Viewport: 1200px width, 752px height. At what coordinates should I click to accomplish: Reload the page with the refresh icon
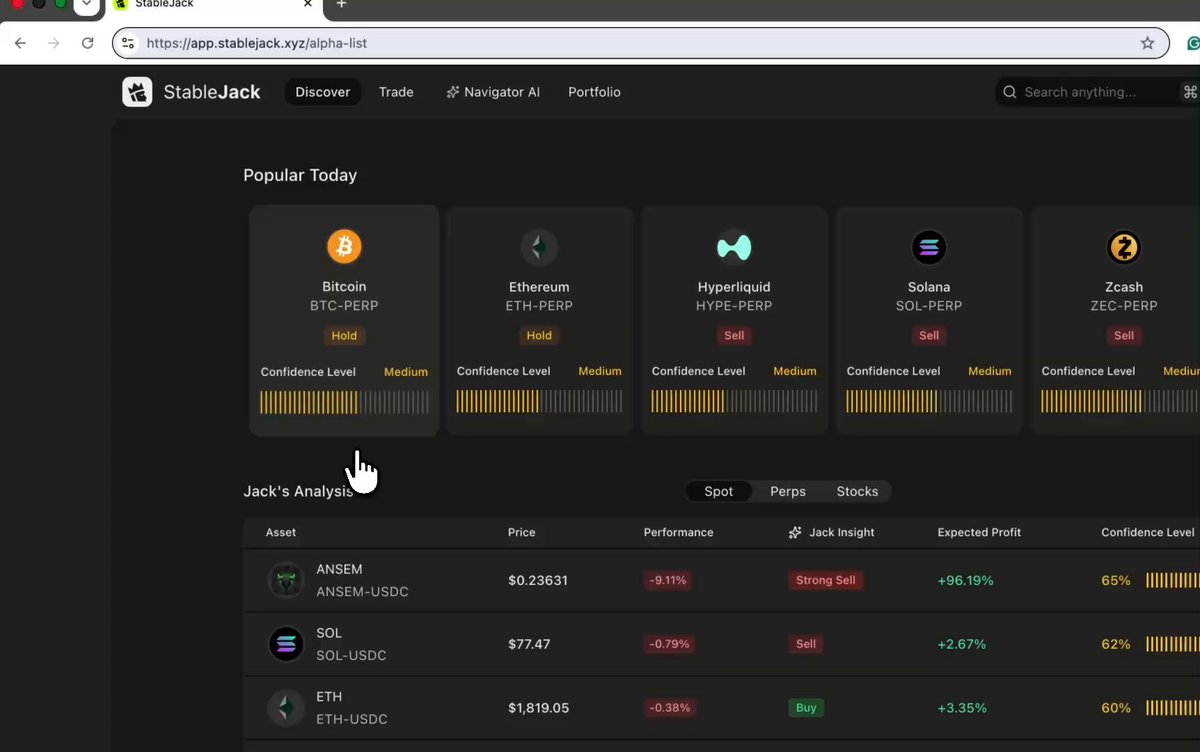coord(87,43)
